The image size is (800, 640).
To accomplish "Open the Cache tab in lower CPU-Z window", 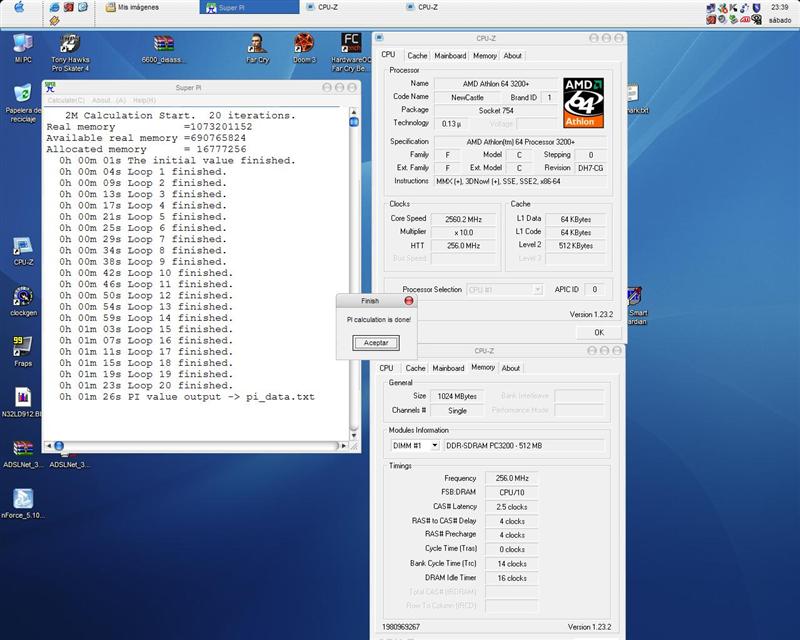I will pyautogui.click(x=417, y=368).
